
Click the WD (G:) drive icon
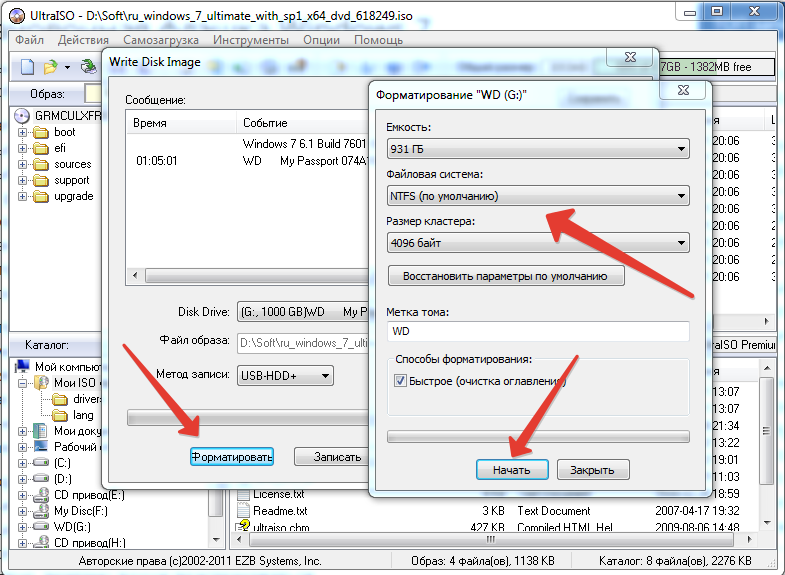coord(41,526)
